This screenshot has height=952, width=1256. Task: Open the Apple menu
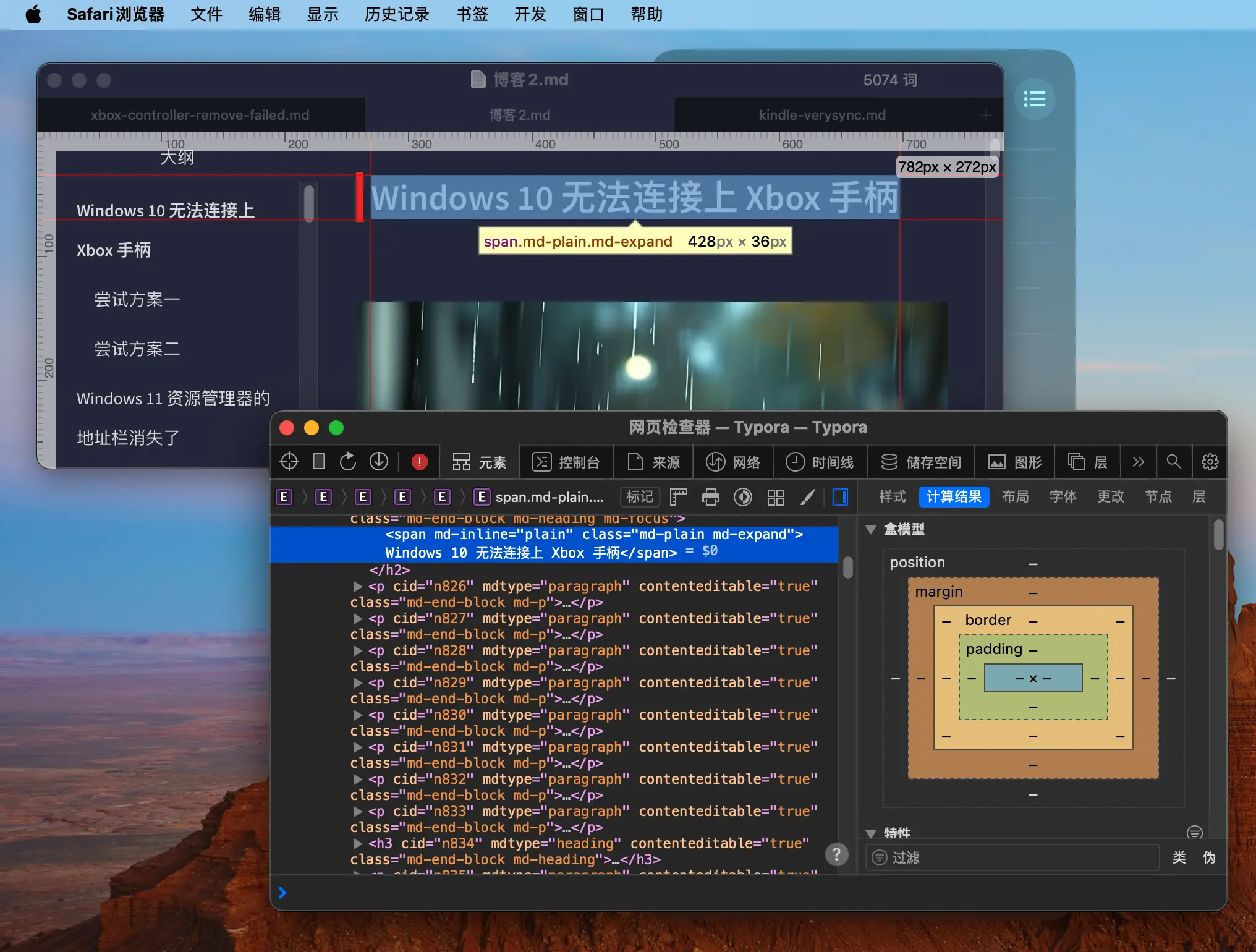(x=34, y=14)
